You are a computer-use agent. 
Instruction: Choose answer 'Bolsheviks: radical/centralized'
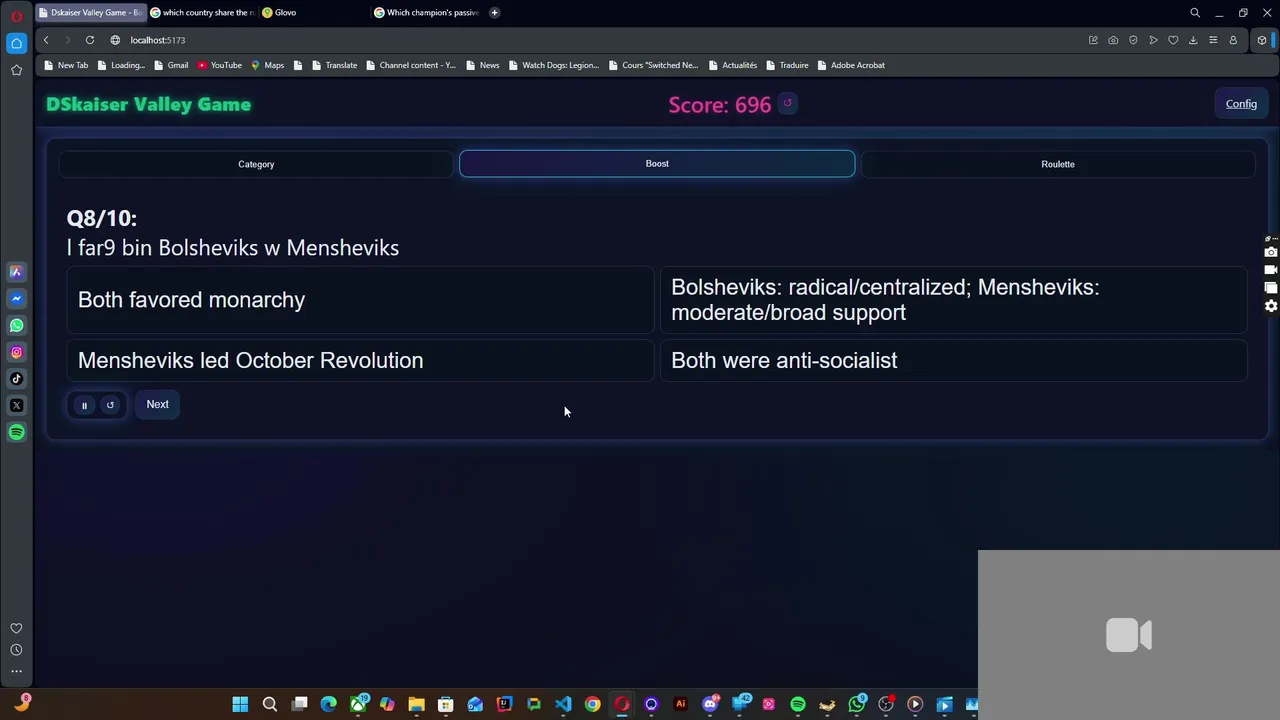pos(954,300)
